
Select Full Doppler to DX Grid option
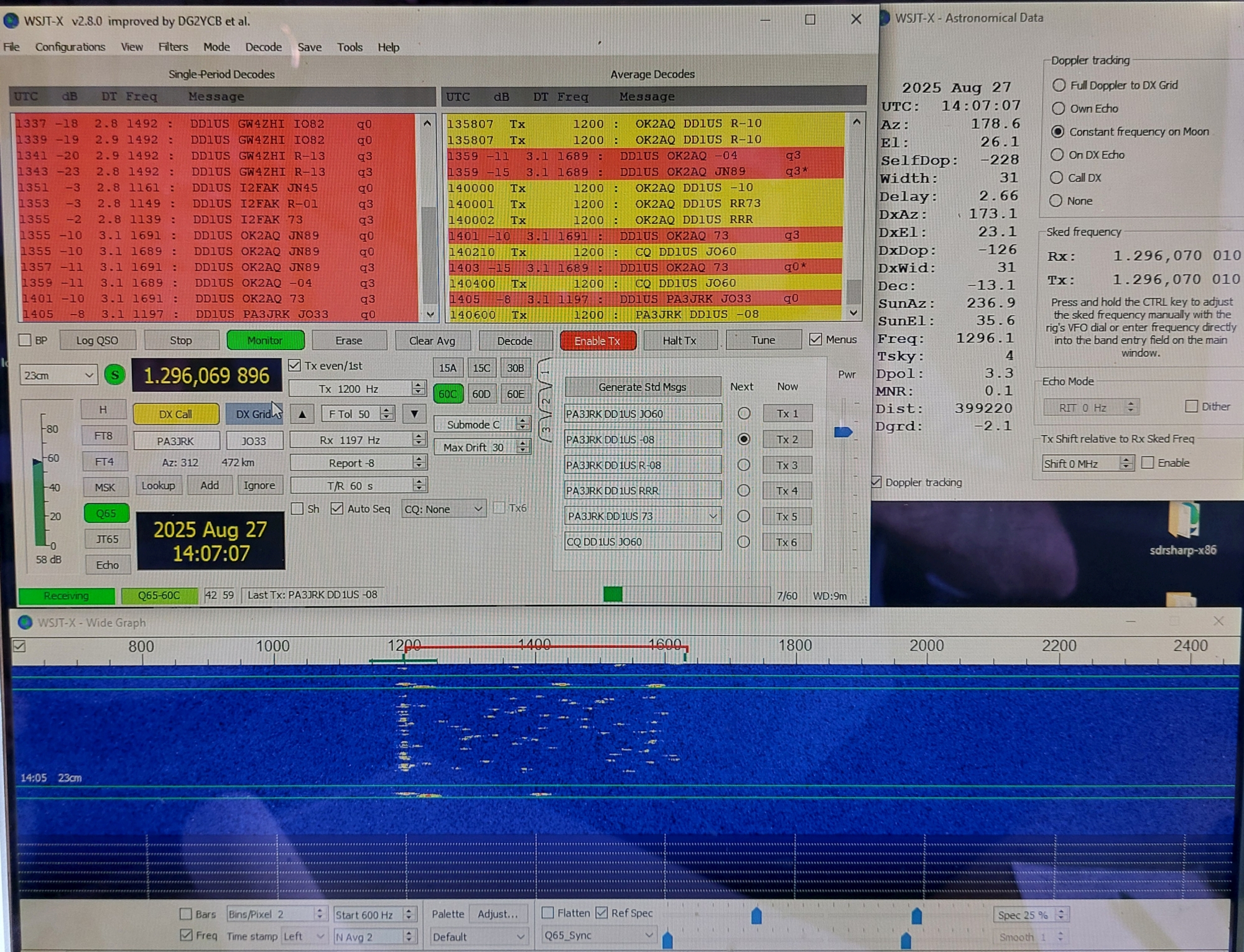point(1059,85)
